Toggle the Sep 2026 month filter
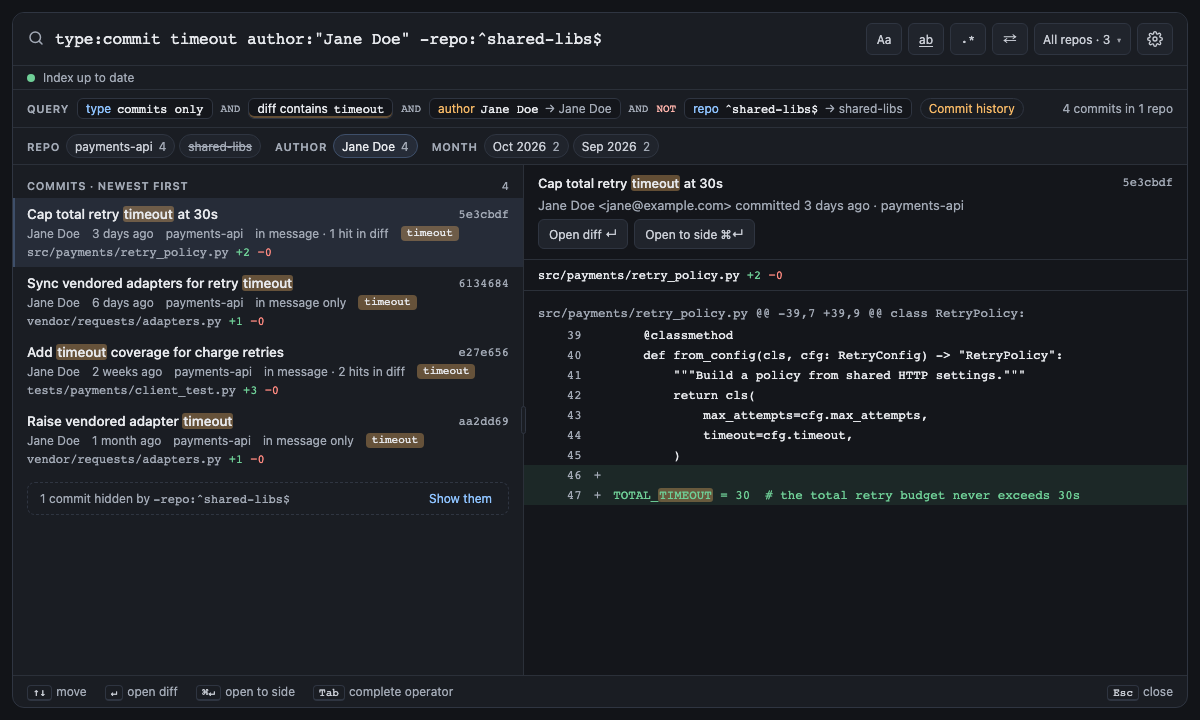 [x=615, y=147]
